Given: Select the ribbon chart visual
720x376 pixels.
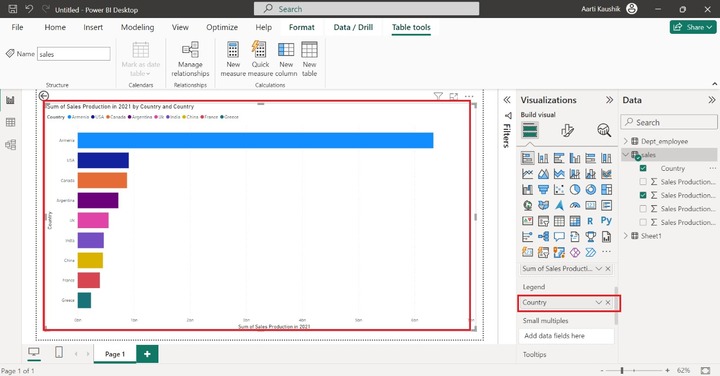Looking at the screenshot, I should coord(606,174).
